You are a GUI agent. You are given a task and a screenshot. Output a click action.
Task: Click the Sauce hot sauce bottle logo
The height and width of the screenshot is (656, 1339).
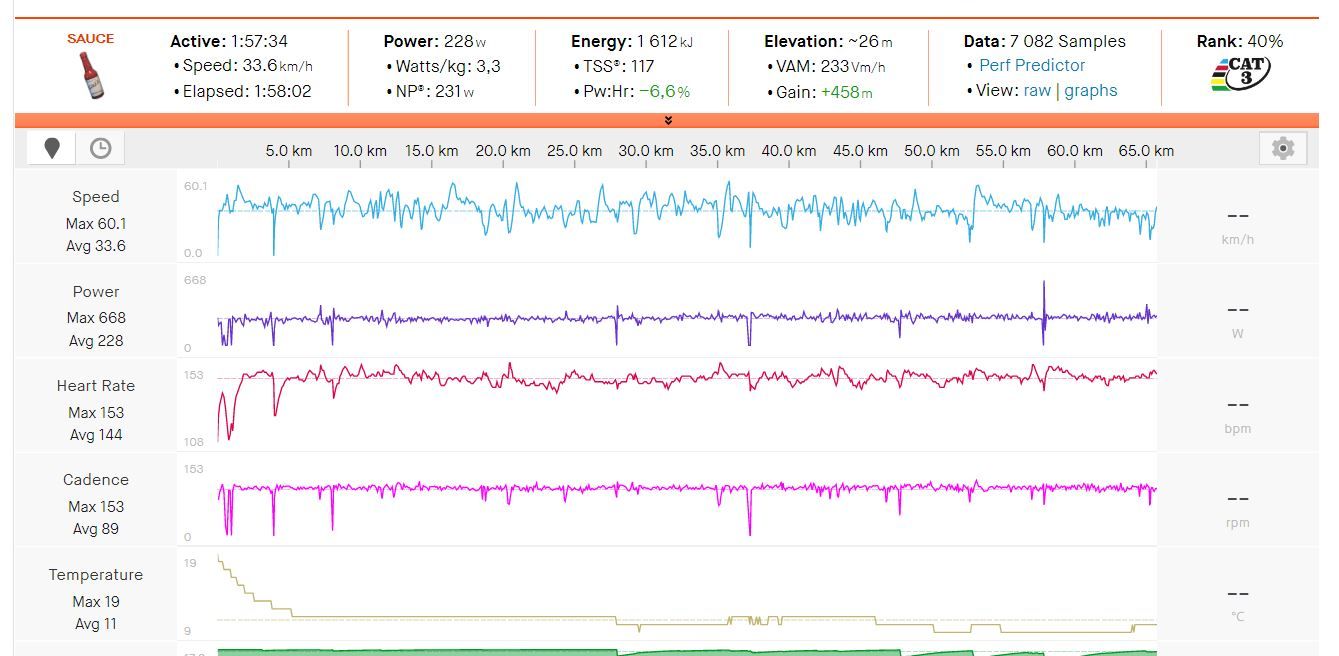click(x=91, y=74)
